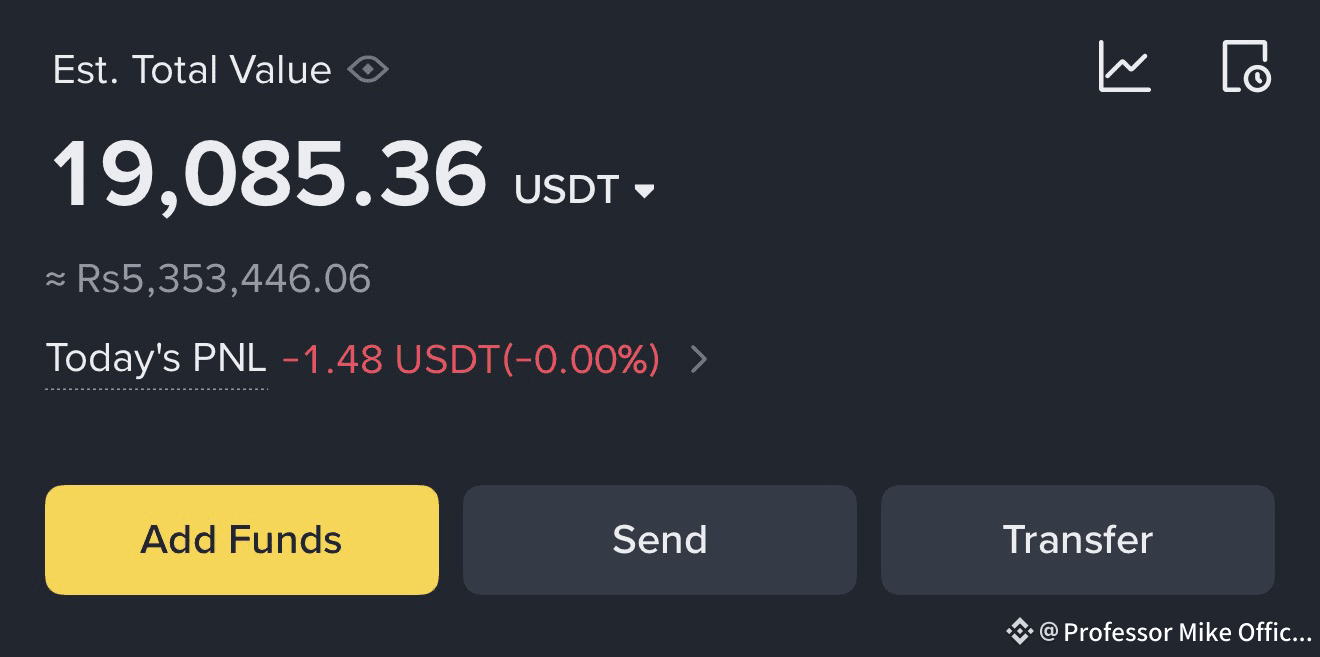Screen dimensions: 1320x657
Task: Open the portfolio line chart icon
Action: [x=1125, y=67]
